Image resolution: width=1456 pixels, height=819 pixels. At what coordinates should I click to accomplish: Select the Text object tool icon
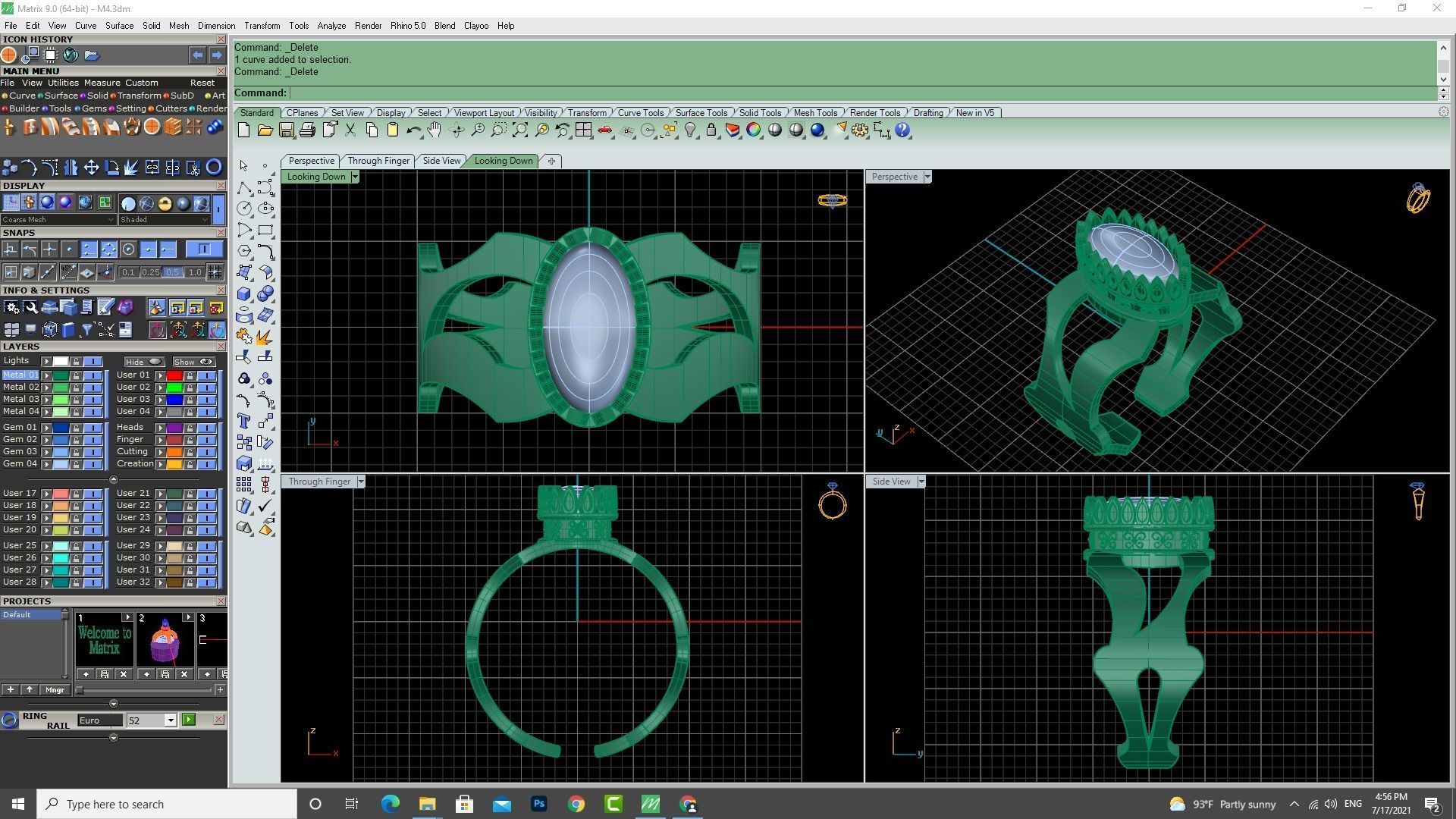click(x=244, y=421)
